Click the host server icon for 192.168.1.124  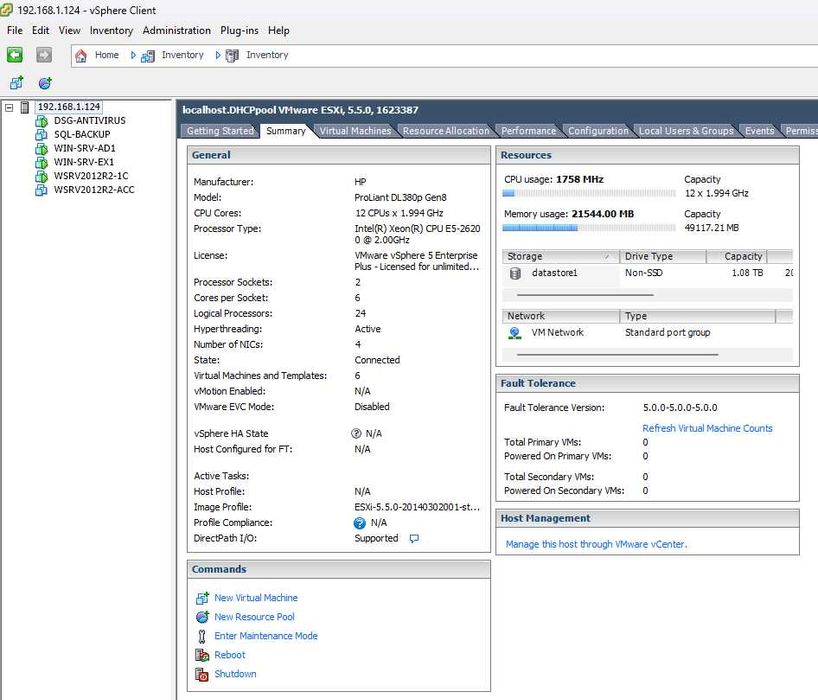(25, 107)
